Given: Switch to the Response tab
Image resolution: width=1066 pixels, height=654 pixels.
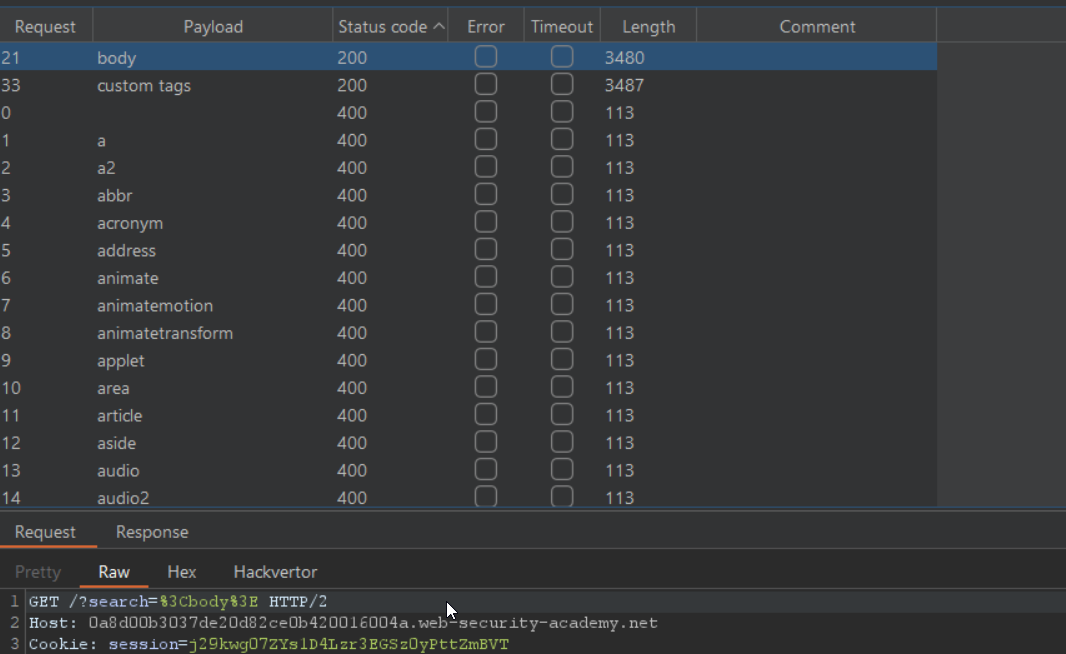Looking at the screenshot, I should click(x=152, y=532).
